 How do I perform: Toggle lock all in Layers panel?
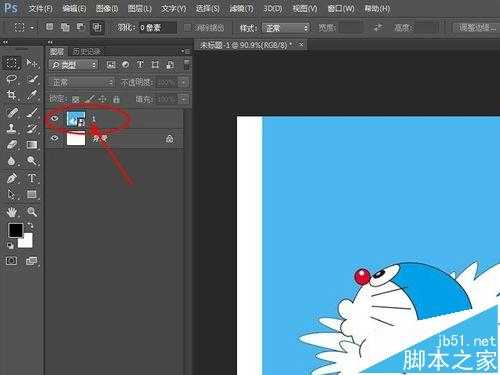[116, 99]
